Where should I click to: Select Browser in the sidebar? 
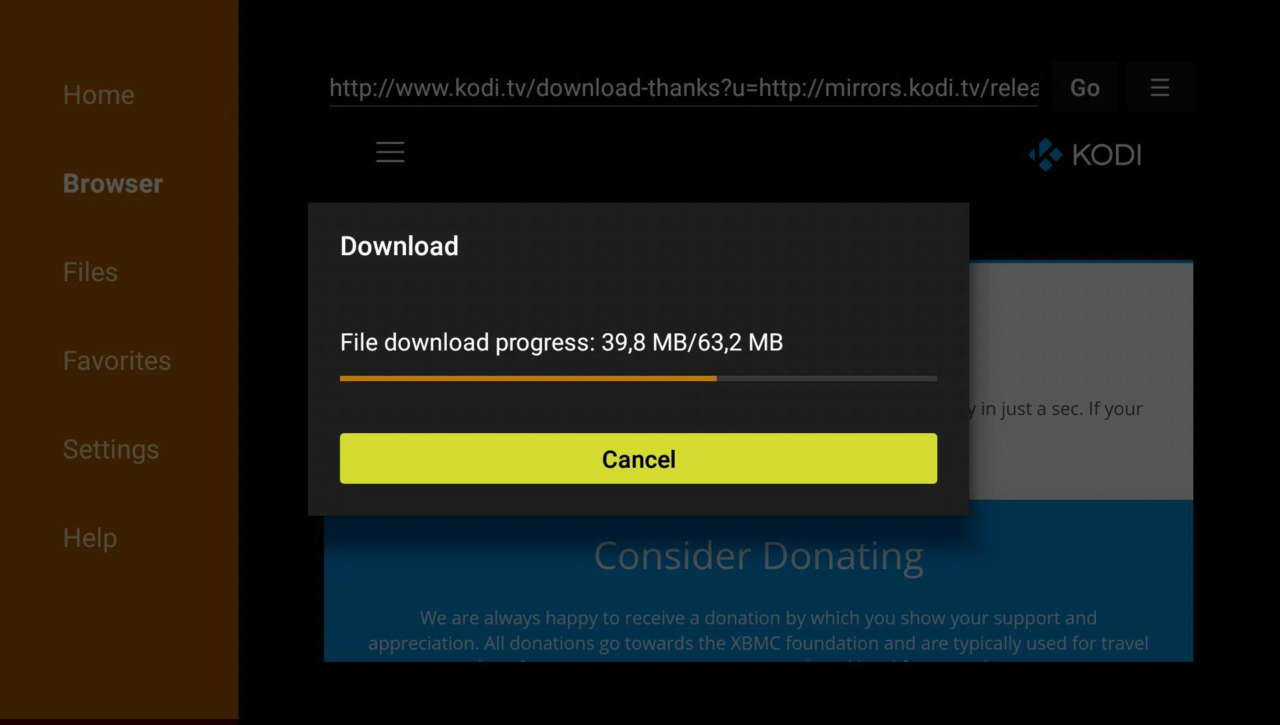pyautogui.click(x=112, y=184)
